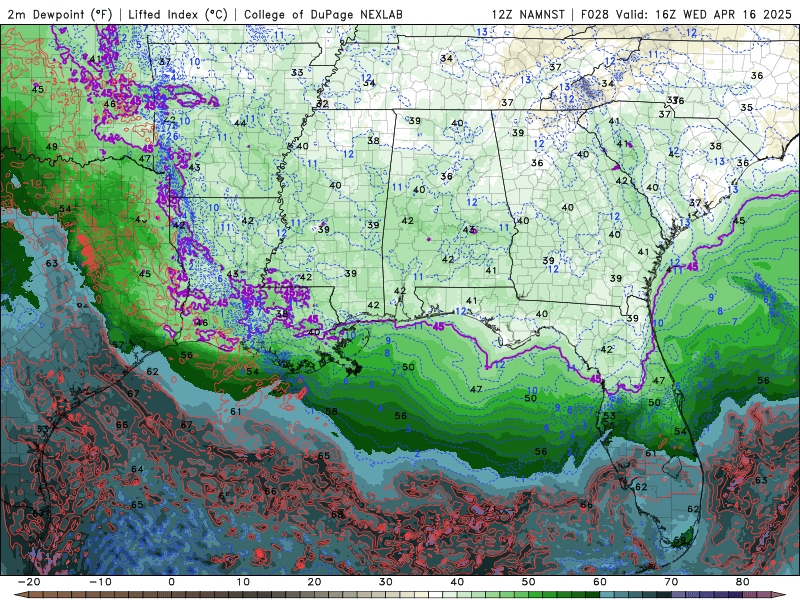Click the 49 dewpoint value on the map
Image resolution: width=800 pixels, height=600 pixels.
[x=52, y=147]
